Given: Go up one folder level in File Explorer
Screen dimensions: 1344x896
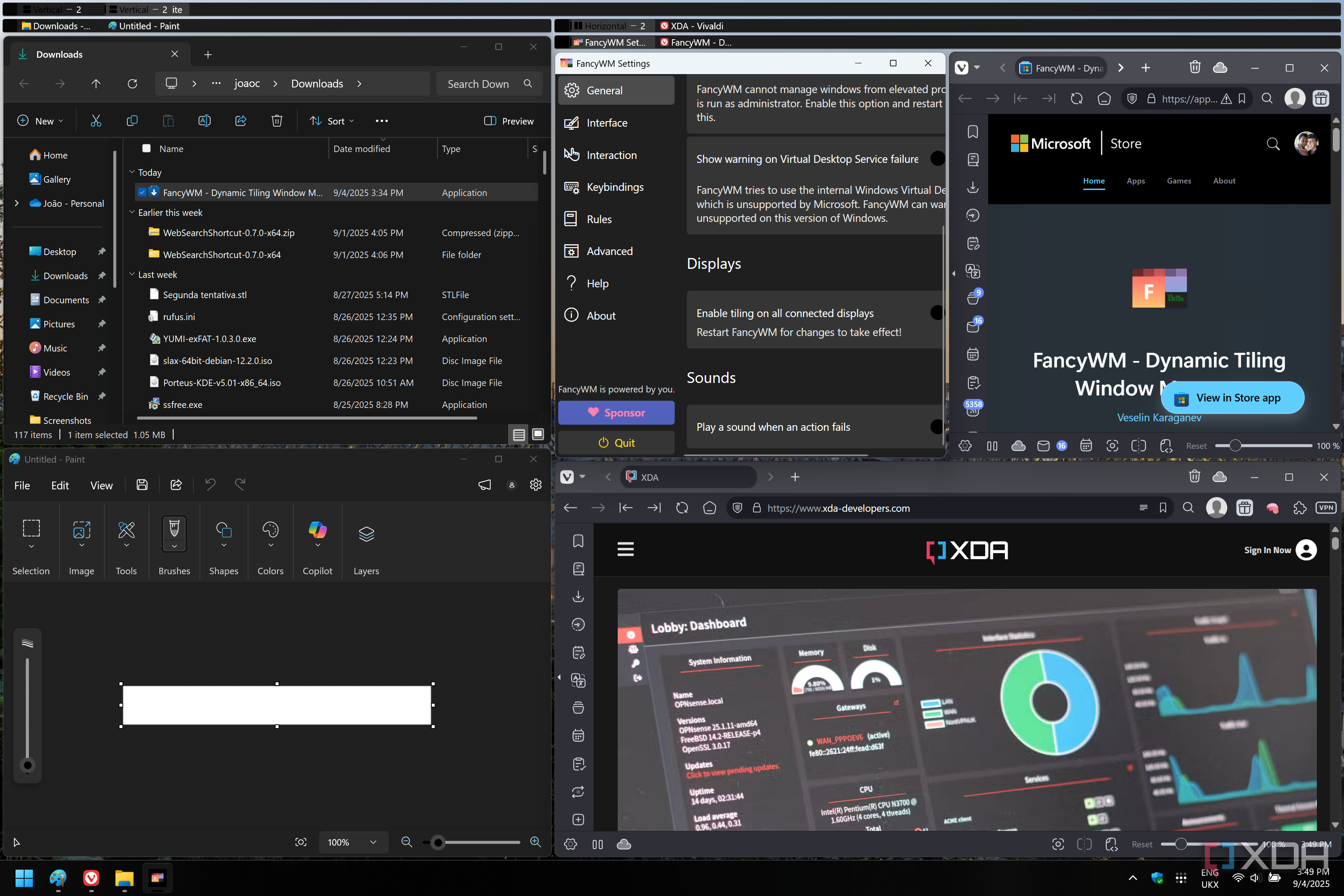Looking at the screenshot, I should point(96,84).
